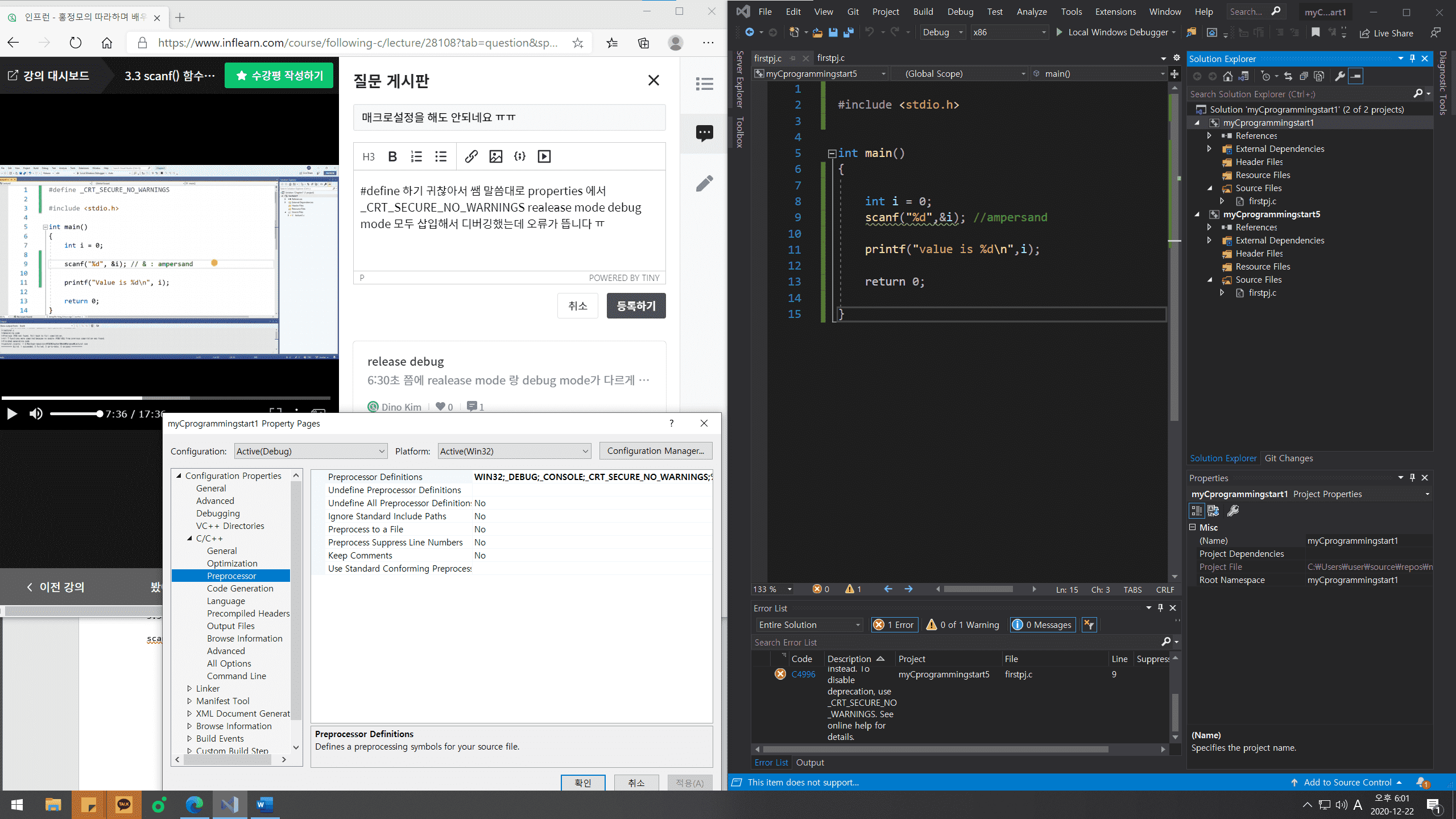Click the Bold formatting icon in editor
The width and height of the screenshot is (1456, 819).
pyautogui.click(x=392, y=156)
